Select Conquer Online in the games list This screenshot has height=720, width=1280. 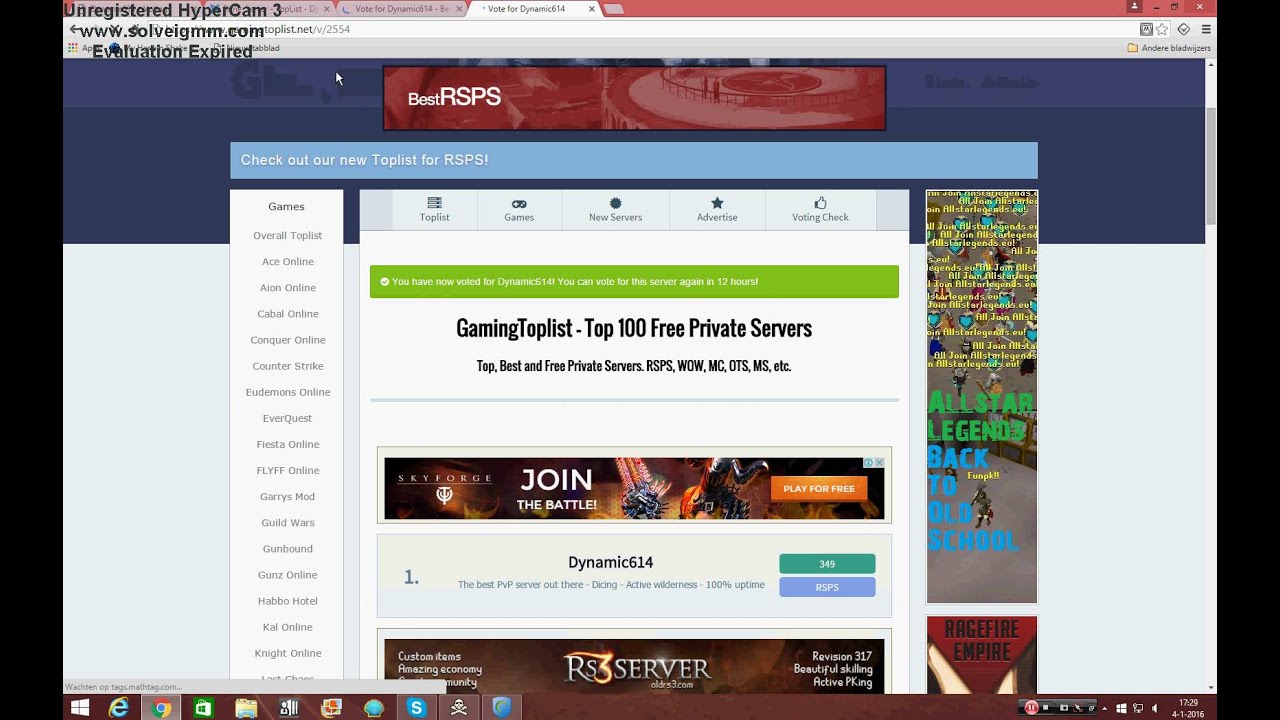point(287,340)
